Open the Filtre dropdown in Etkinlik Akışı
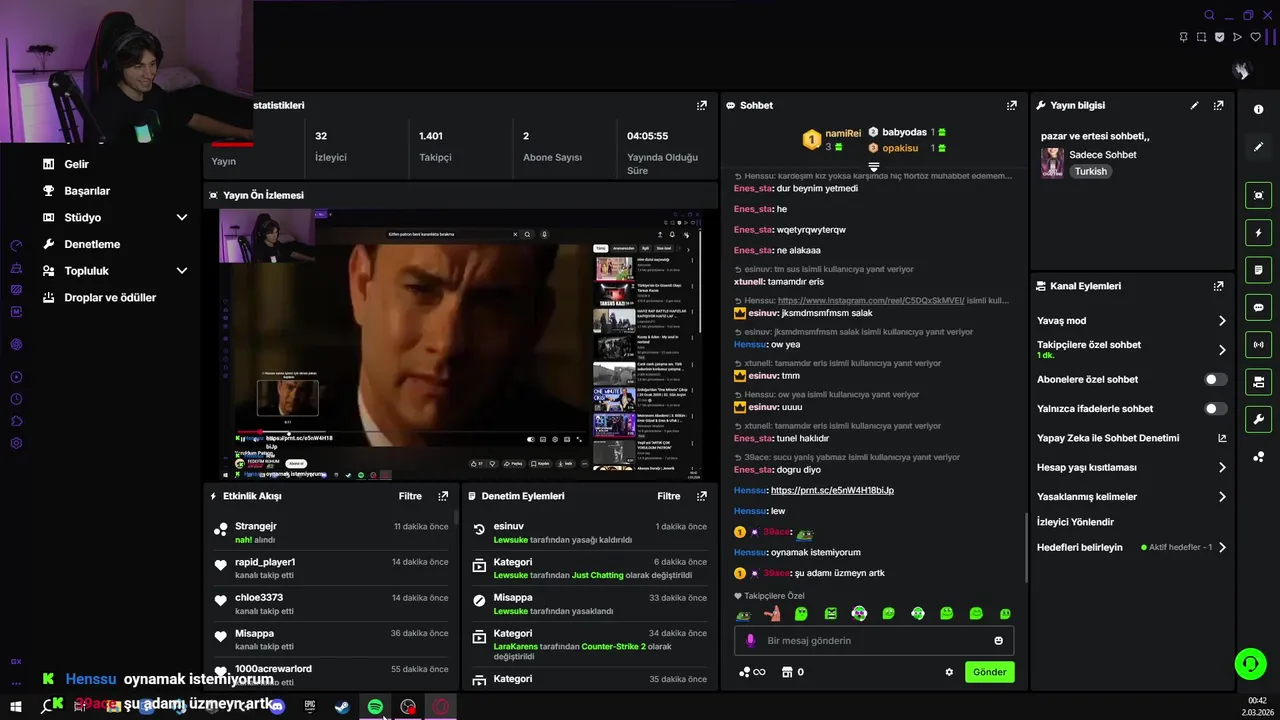 (x=410, y=496)
